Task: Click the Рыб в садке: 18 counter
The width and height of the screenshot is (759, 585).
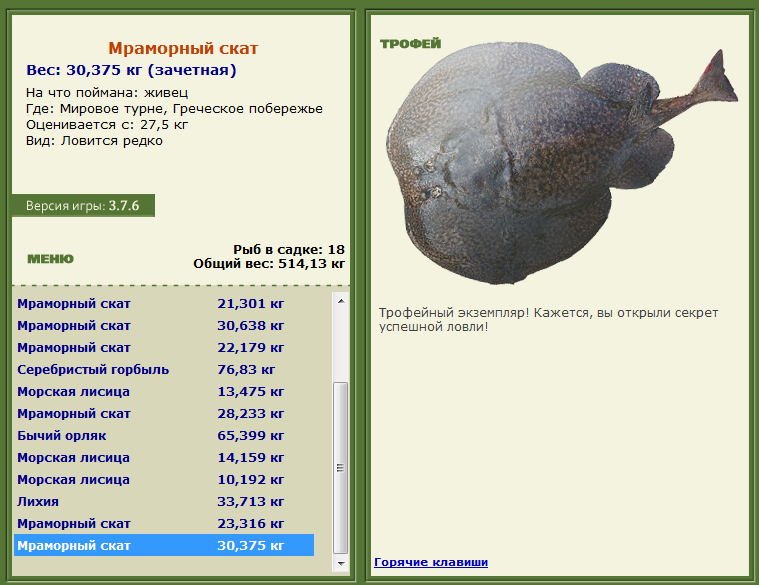Action: [289, 250]
